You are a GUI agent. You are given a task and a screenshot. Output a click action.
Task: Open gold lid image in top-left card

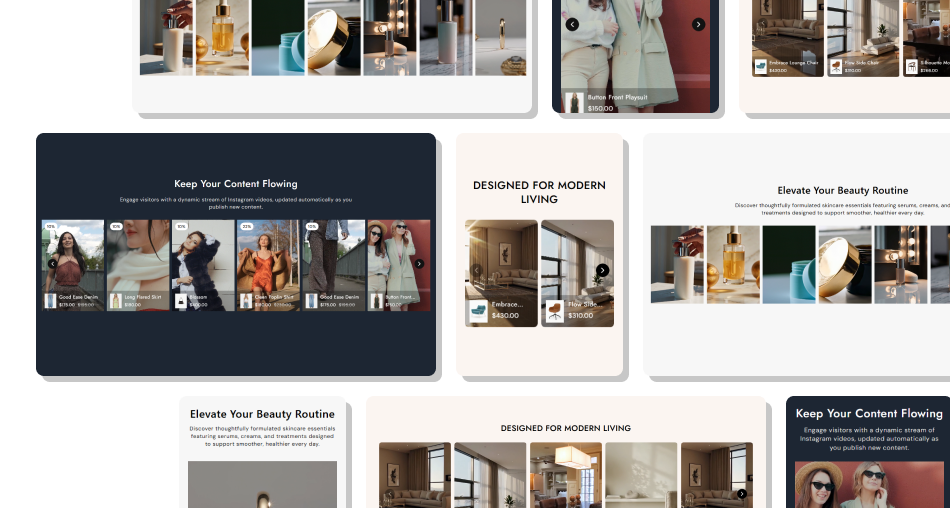[334, 38]
